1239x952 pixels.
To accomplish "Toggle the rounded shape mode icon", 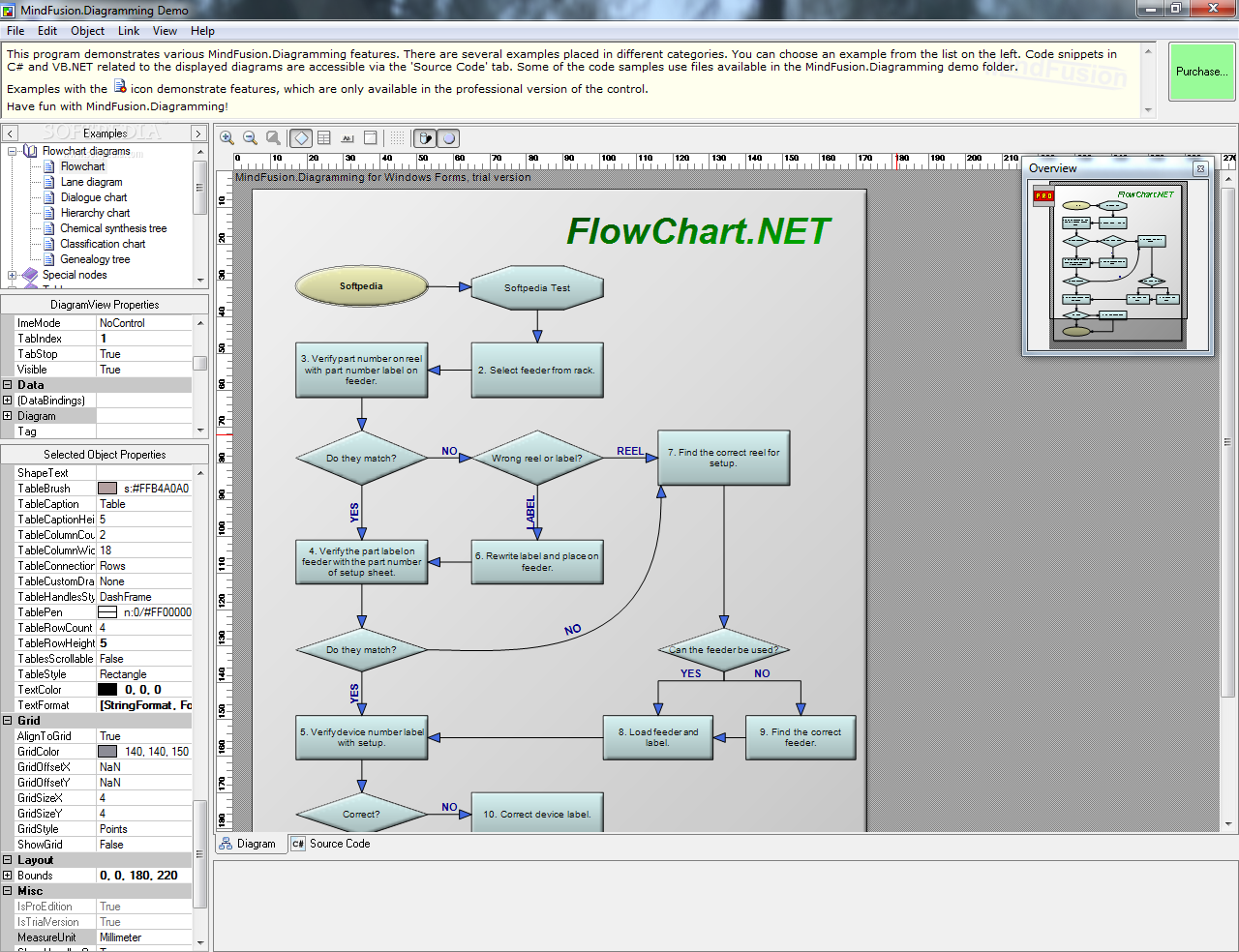I will [x=449, y=137].
